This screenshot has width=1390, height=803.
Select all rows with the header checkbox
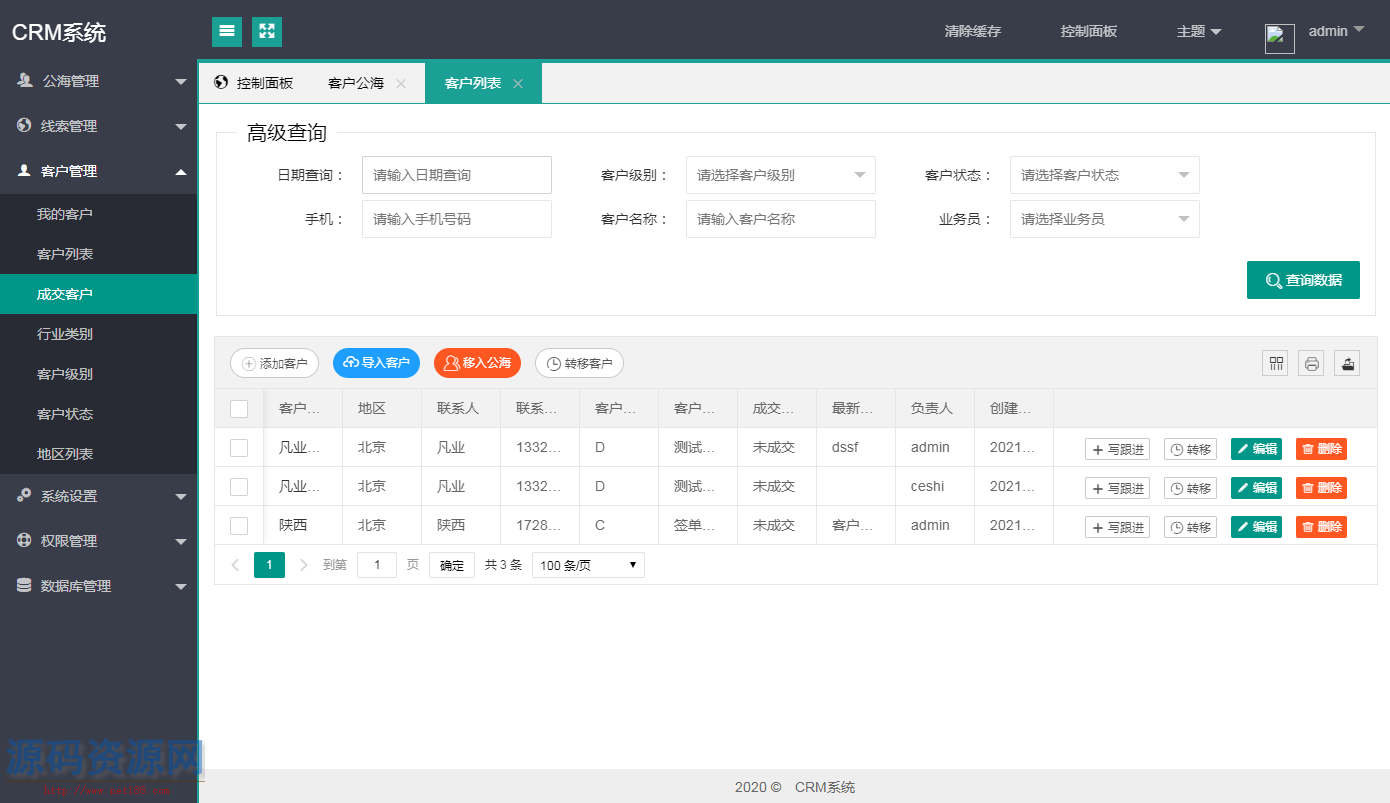tap(238, 407)
